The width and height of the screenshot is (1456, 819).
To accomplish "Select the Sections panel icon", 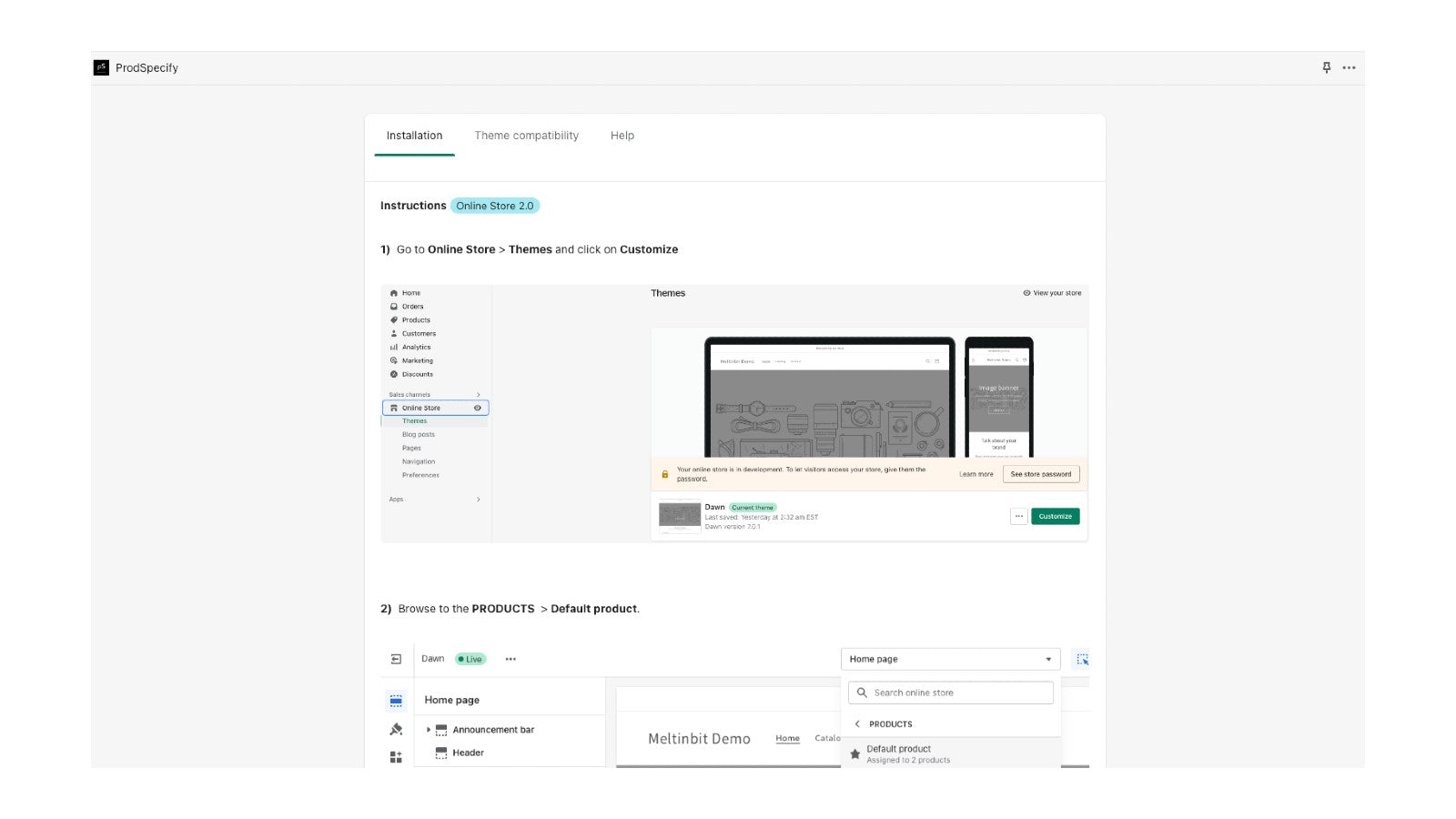I will [396, 700].
